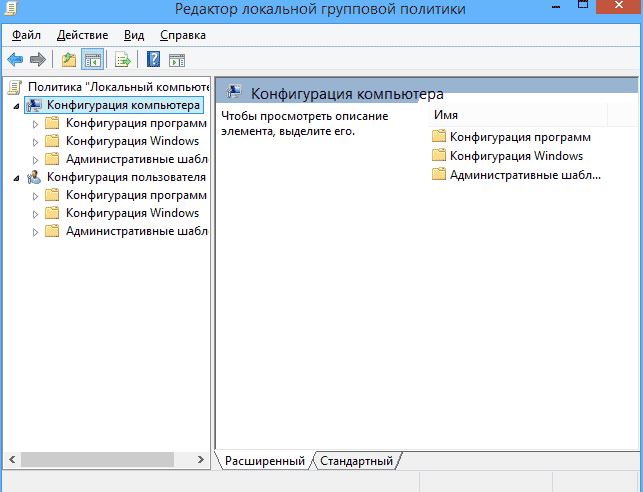This screenshot has height=492, width=643.
Task: Open Help via the question mark icon
Action: tap(153, 60)
